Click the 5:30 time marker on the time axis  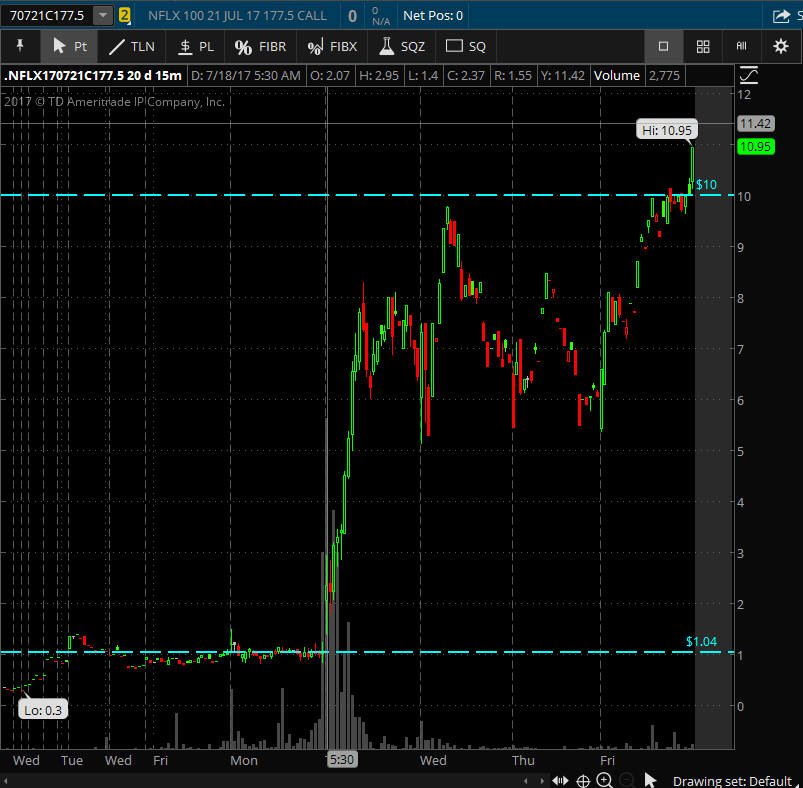click(x=342, y=759)
